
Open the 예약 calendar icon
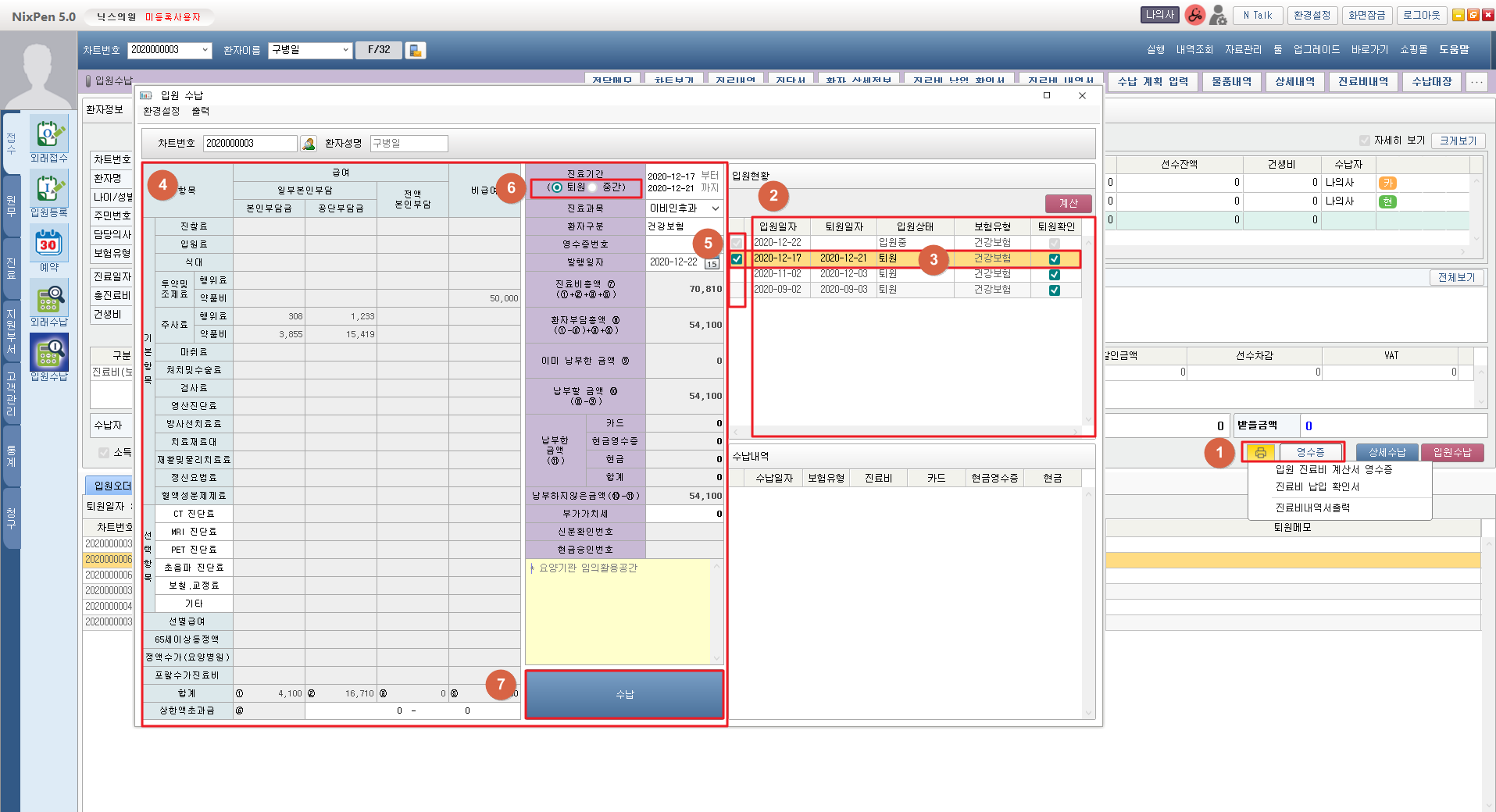48,244
